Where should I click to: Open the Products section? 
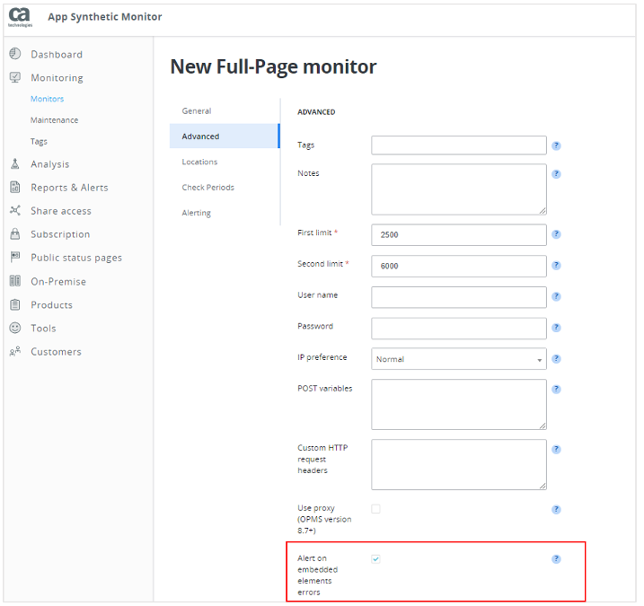(52, 305)
